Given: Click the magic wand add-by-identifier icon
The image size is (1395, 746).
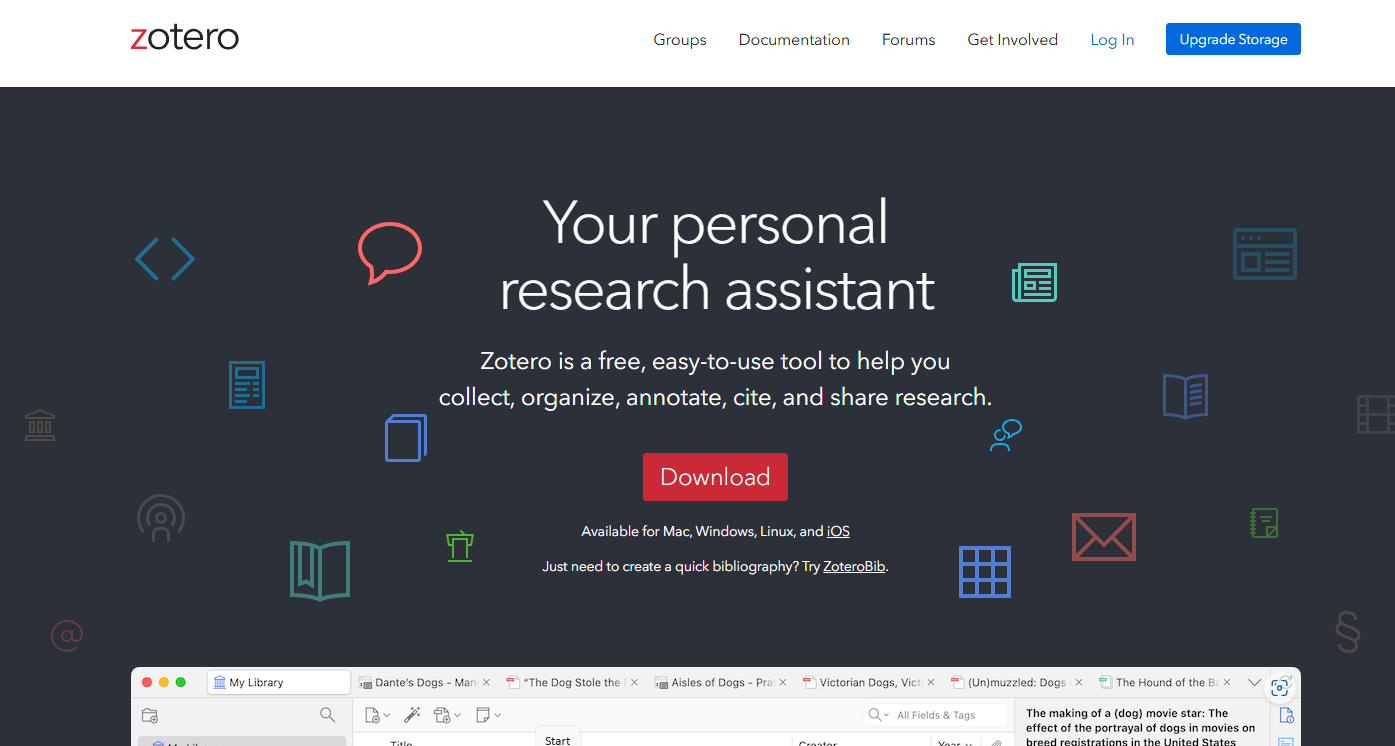Looking at the screenshot, I should (x=411, y=715).
